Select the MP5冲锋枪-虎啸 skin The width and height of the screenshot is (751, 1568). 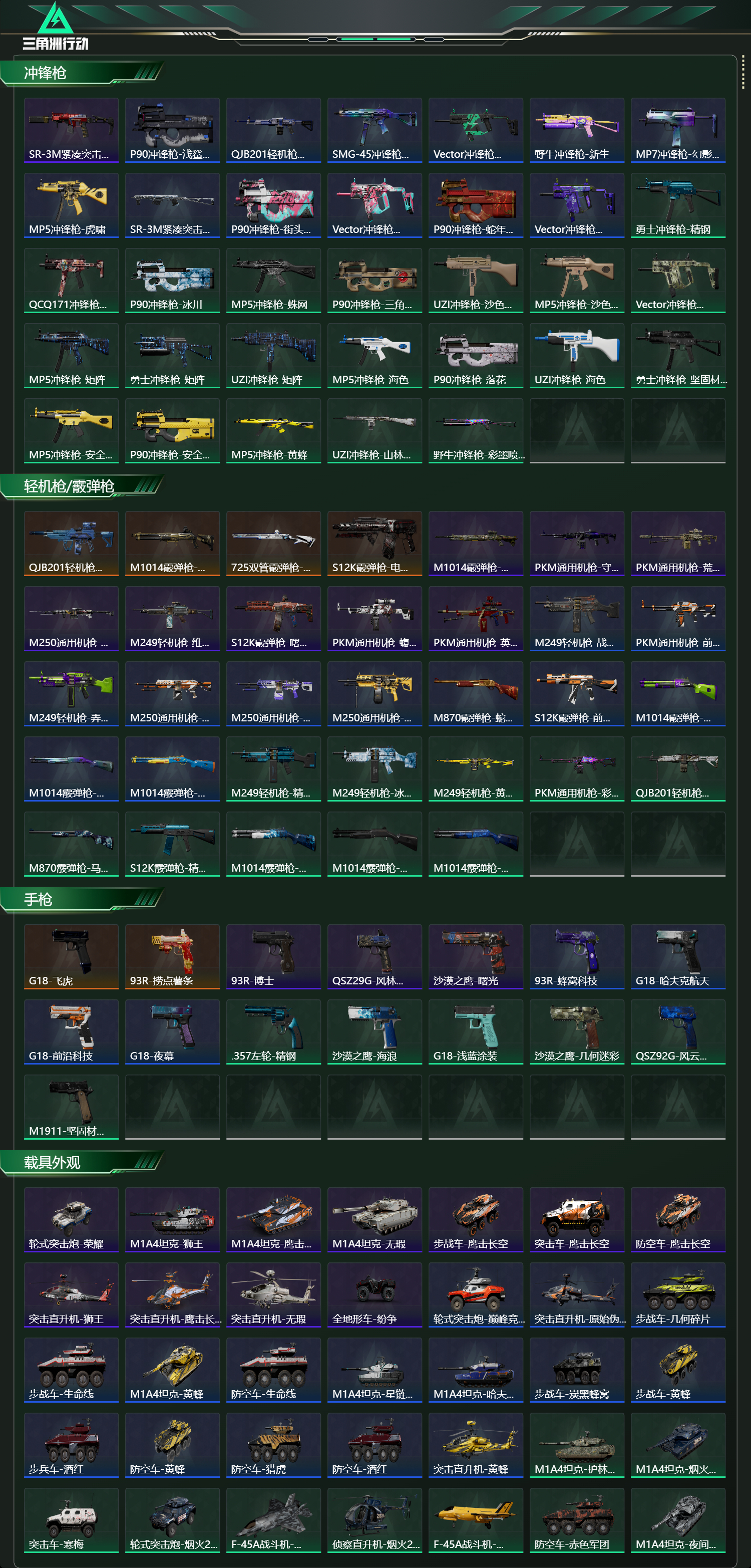click(x=71, y=205)
